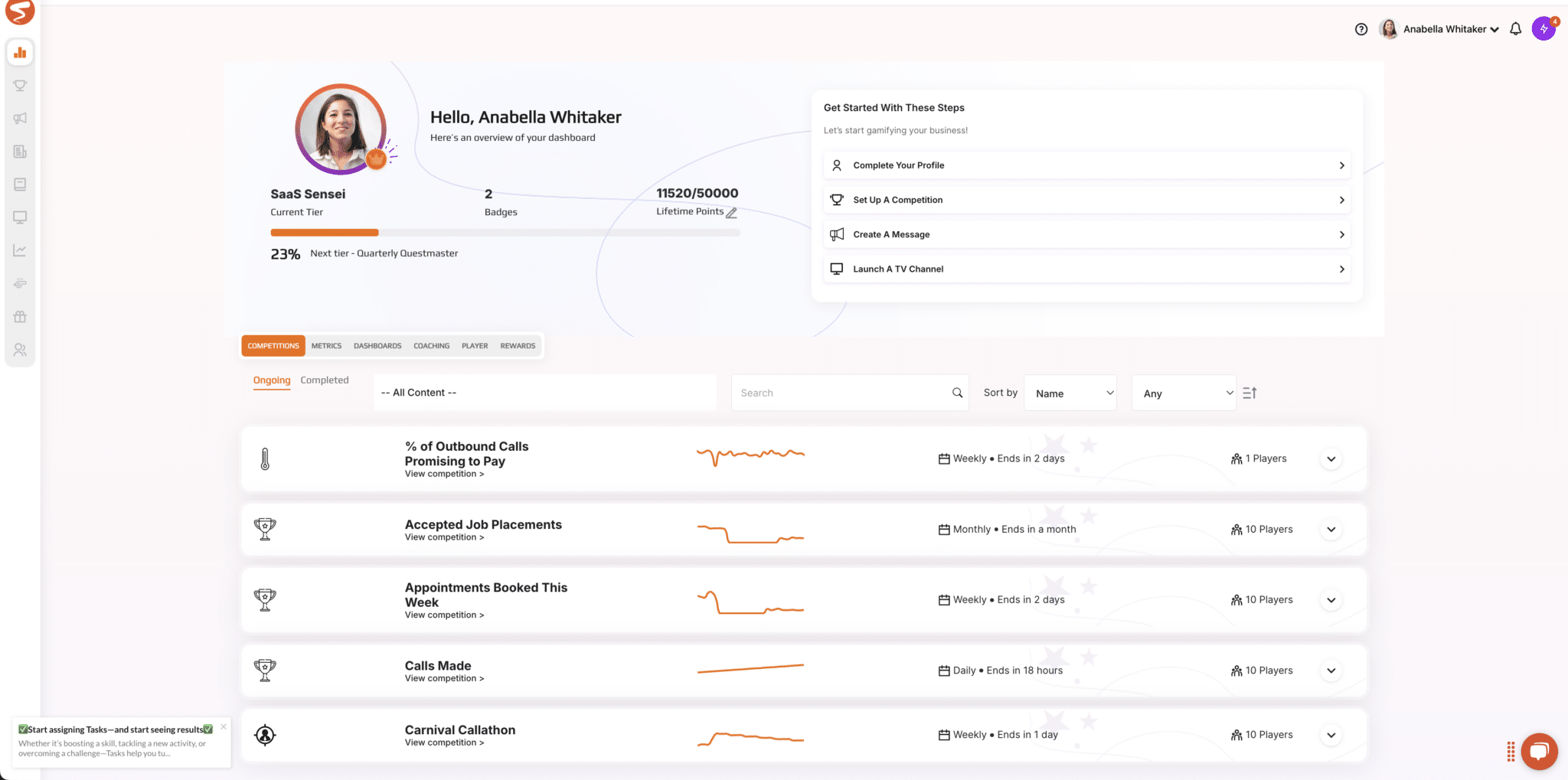1568x780 pixels.
Task: Open the TV Channels monitor icon in sidebar
Action: tap(20, 217)
